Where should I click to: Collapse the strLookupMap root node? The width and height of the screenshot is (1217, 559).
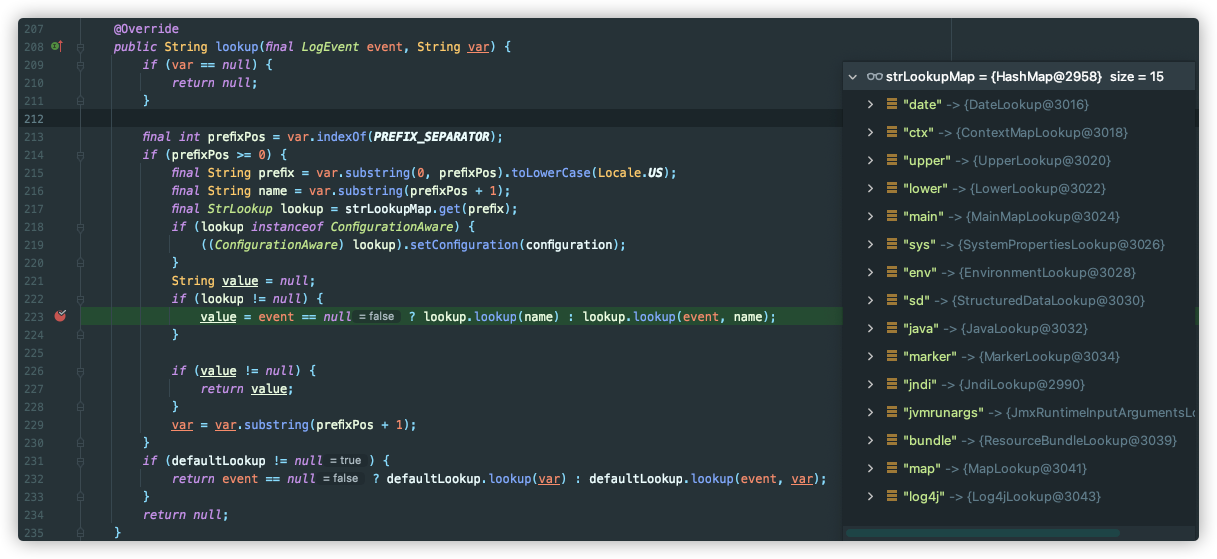(x=853, y=76)
